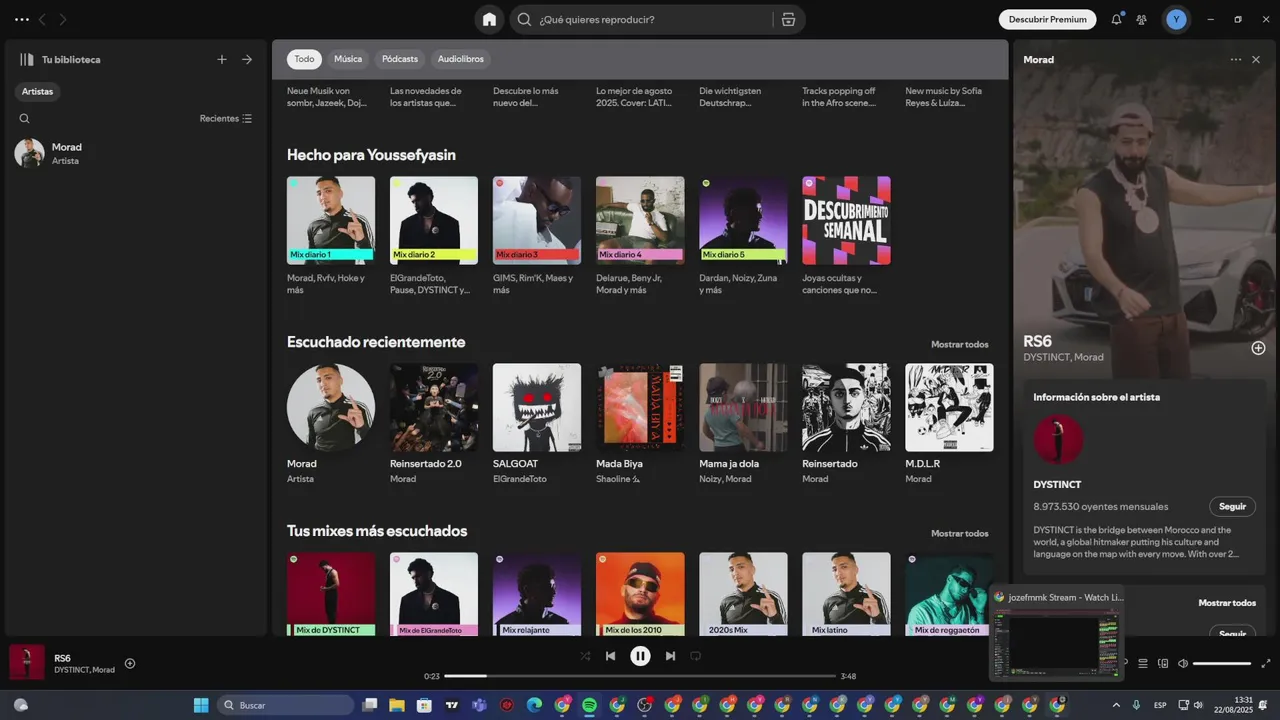Collapse Tu biblioteca via library icon

27,59
